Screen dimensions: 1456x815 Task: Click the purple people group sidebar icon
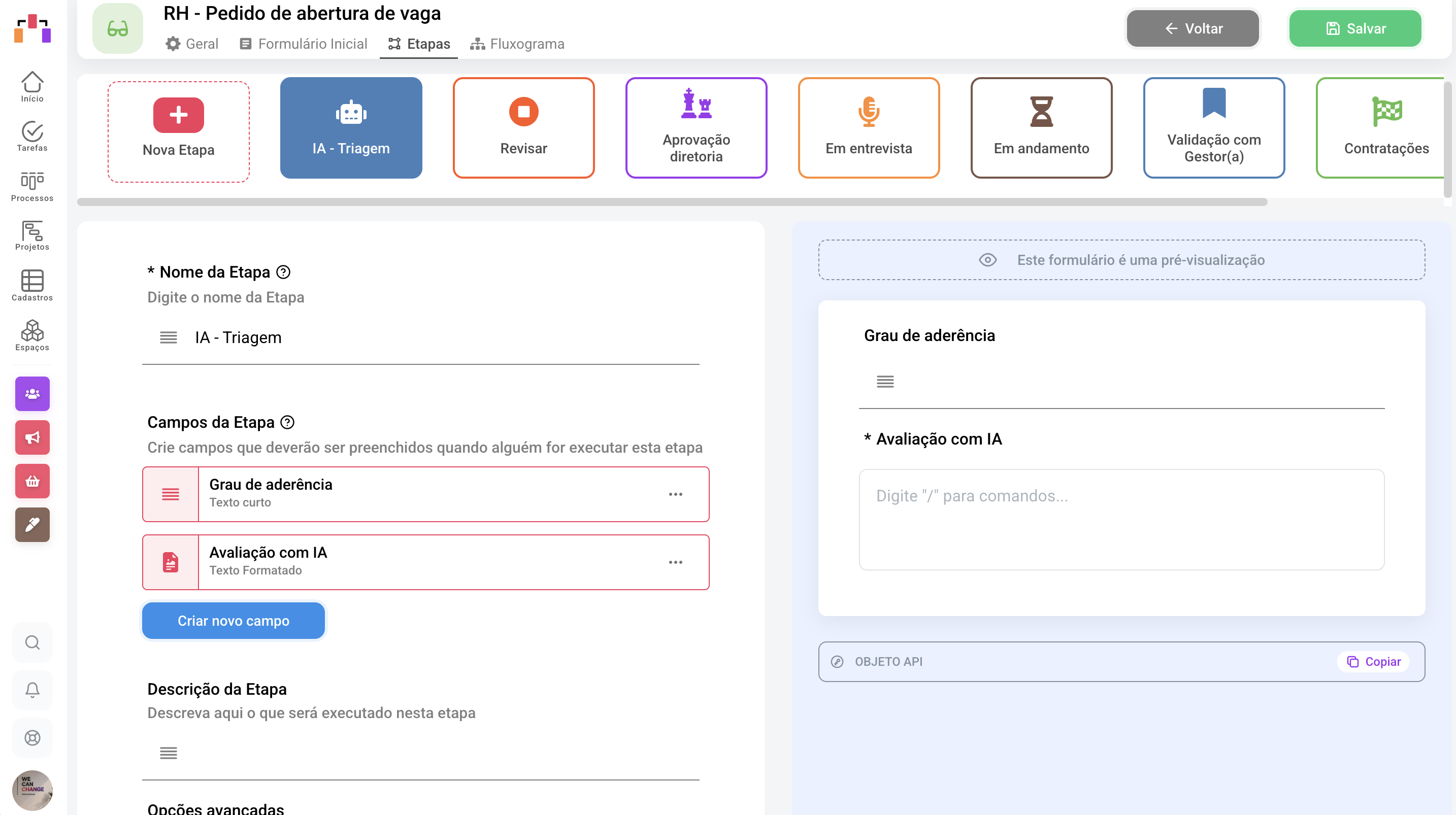32,393
